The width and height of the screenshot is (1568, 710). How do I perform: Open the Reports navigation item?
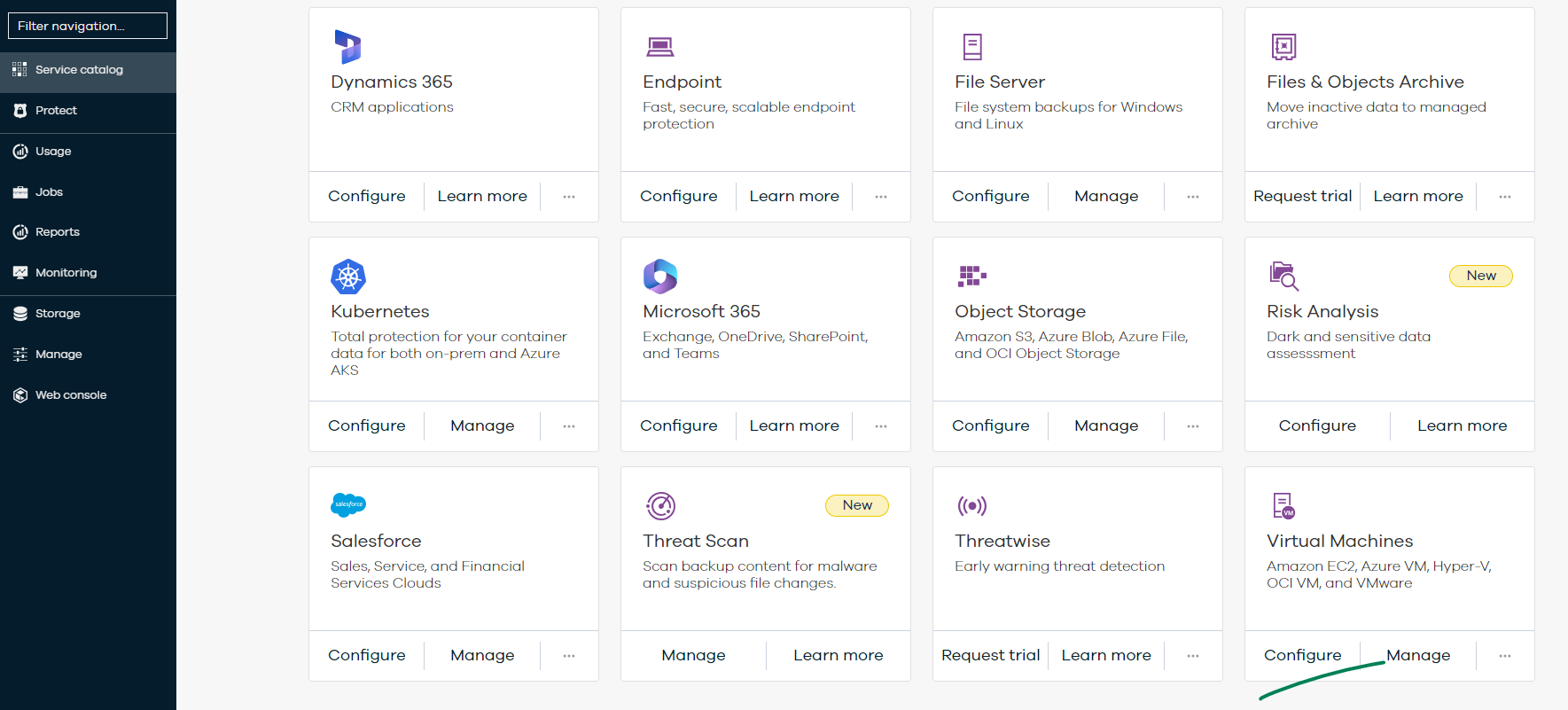(88, 232)
